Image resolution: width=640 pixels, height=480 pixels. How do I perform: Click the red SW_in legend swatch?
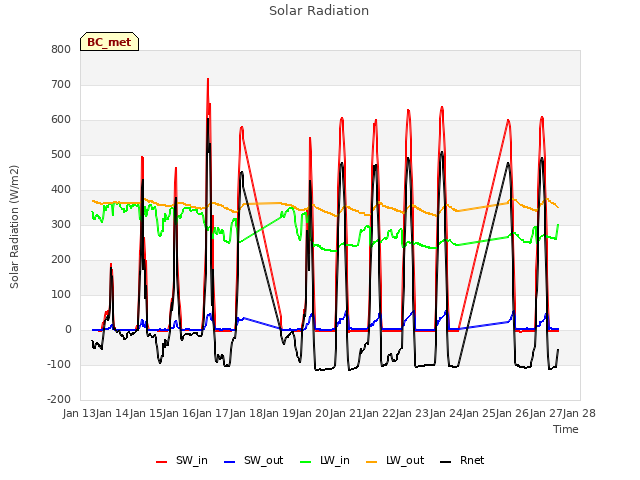click(162, 462)
